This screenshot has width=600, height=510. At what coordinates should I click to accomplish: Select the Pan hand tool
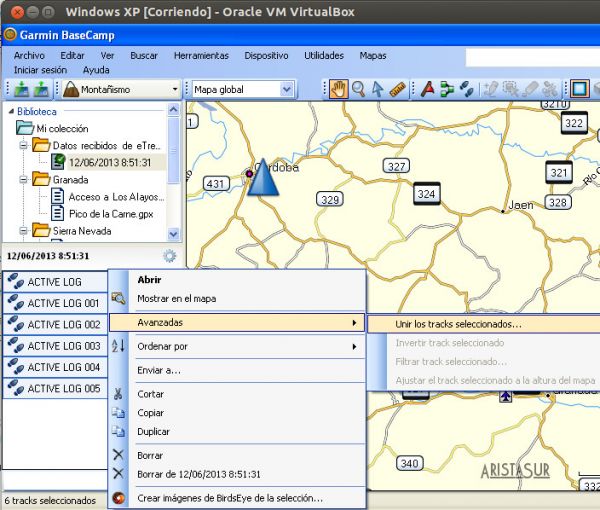[339, 89]
